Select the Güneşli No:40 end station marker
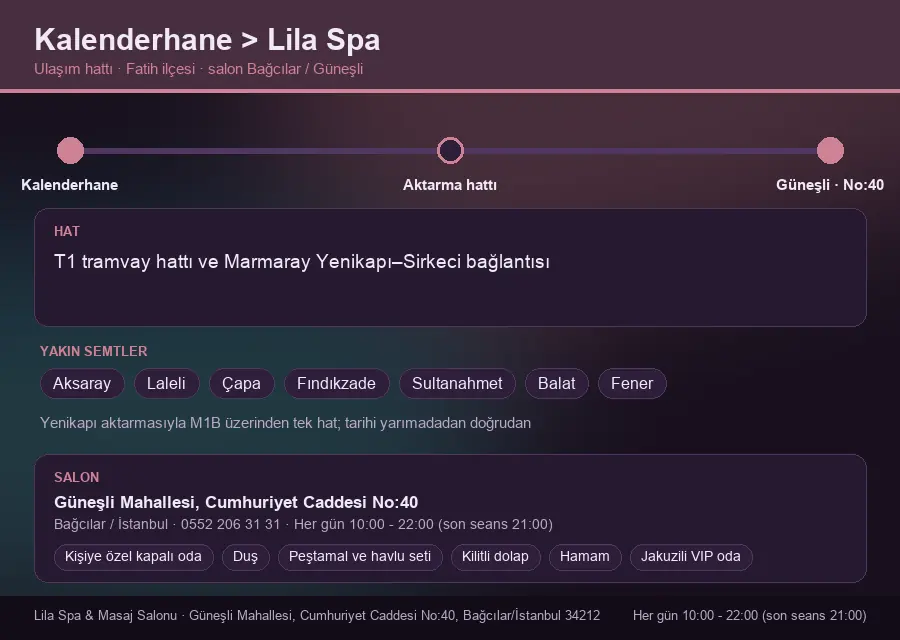 coord(830,150)
